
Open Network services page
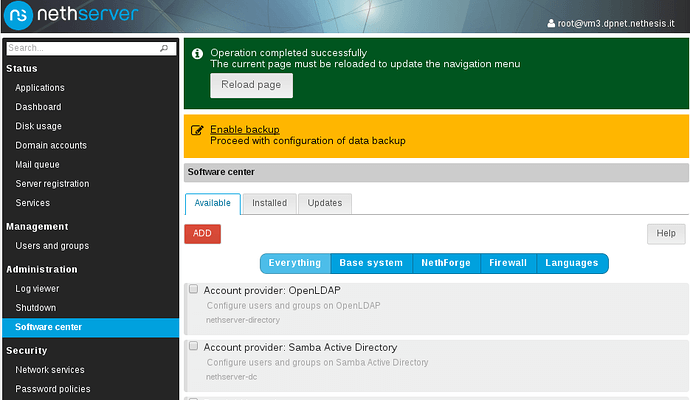click(x=50, y=370)
